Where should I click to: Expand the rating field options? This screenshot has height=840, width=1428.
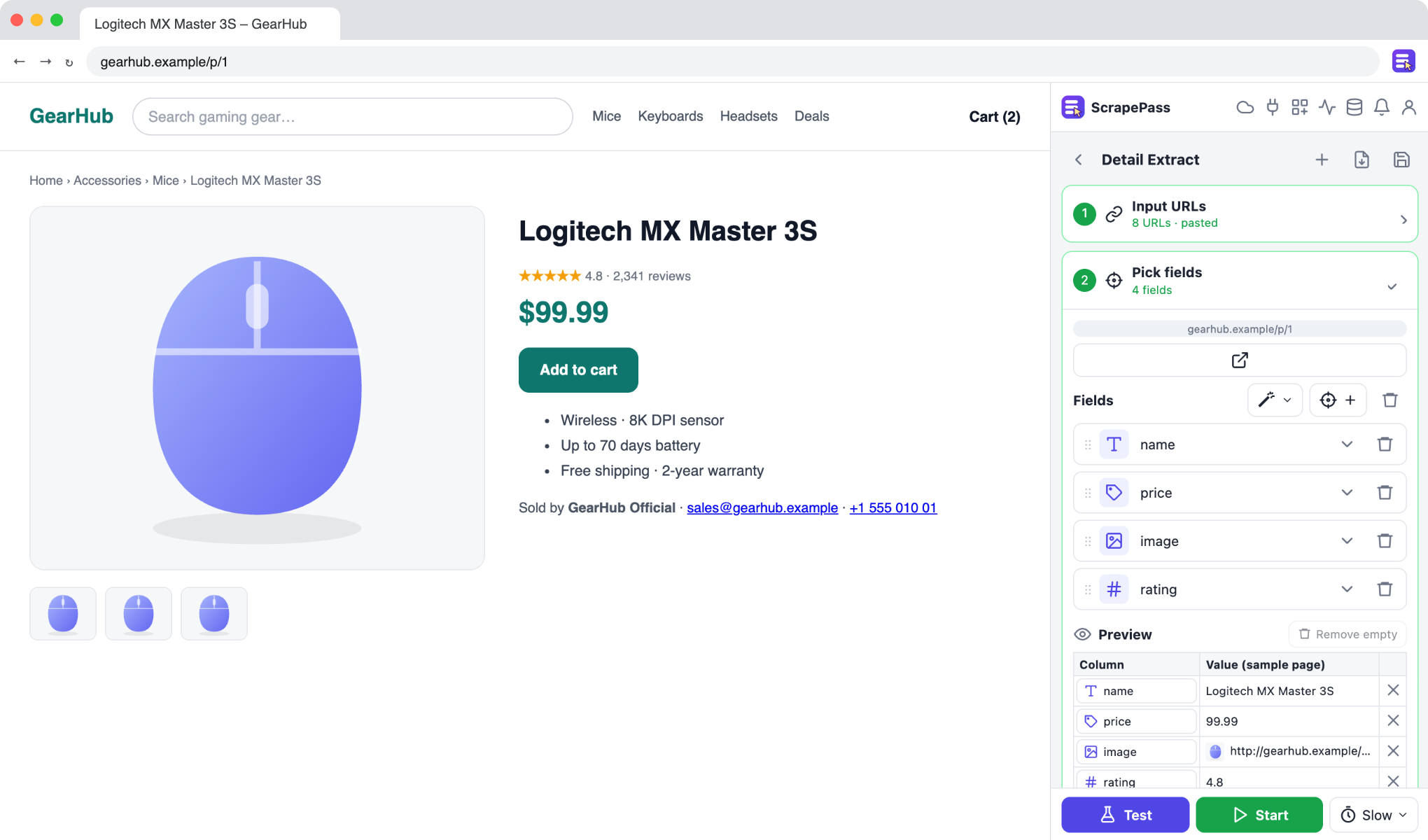tap(1347, 589)
